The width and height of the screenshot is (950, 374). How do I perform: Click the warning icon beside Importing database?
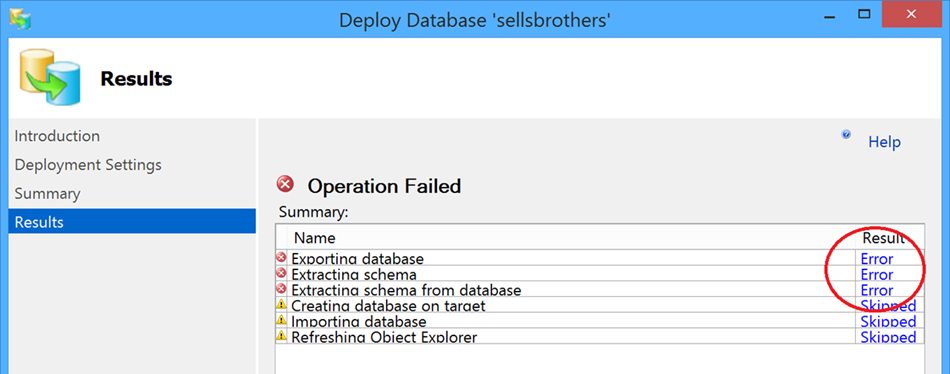(281, 319)
